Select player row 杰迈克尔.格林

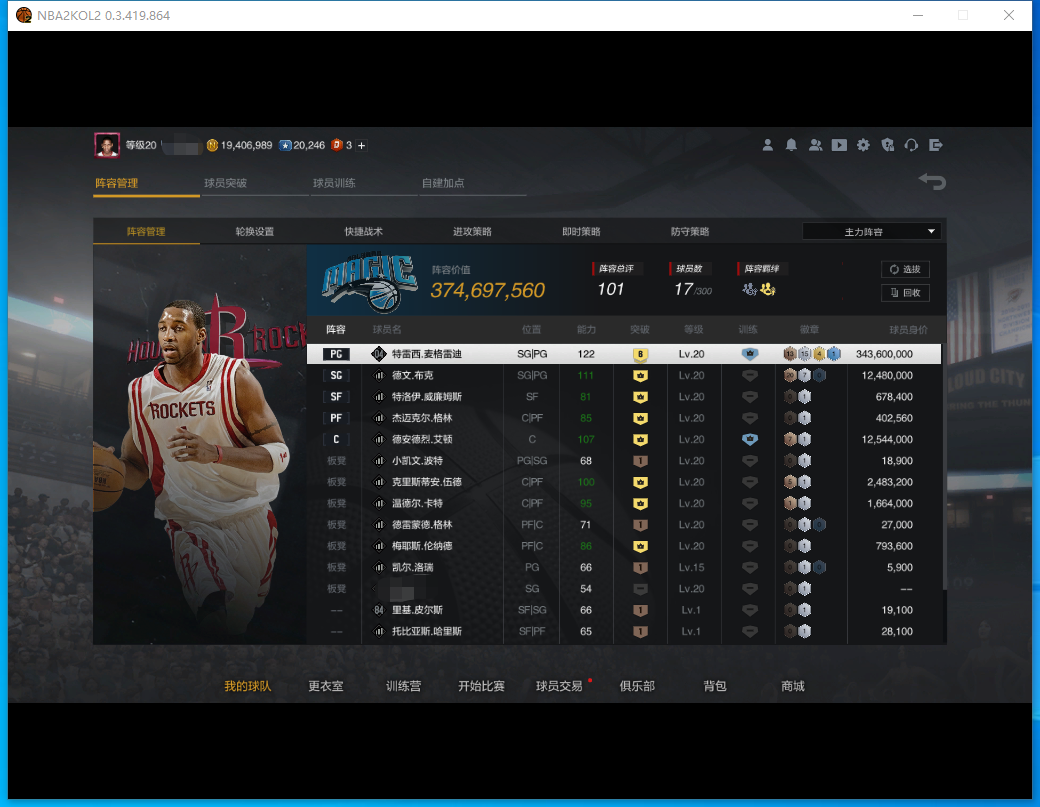623,418
